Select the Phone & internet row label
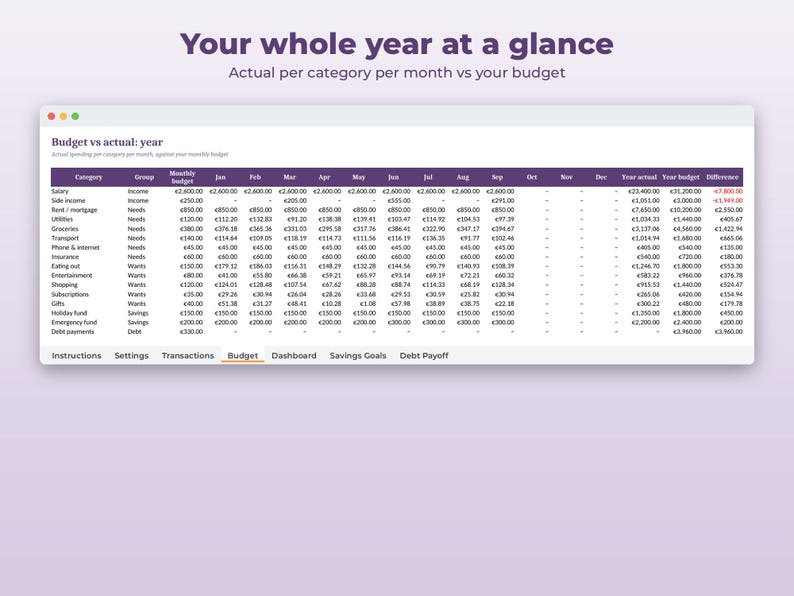Viewport: 794px width, 596px height. pyautogui.click(x=75, y=248)
